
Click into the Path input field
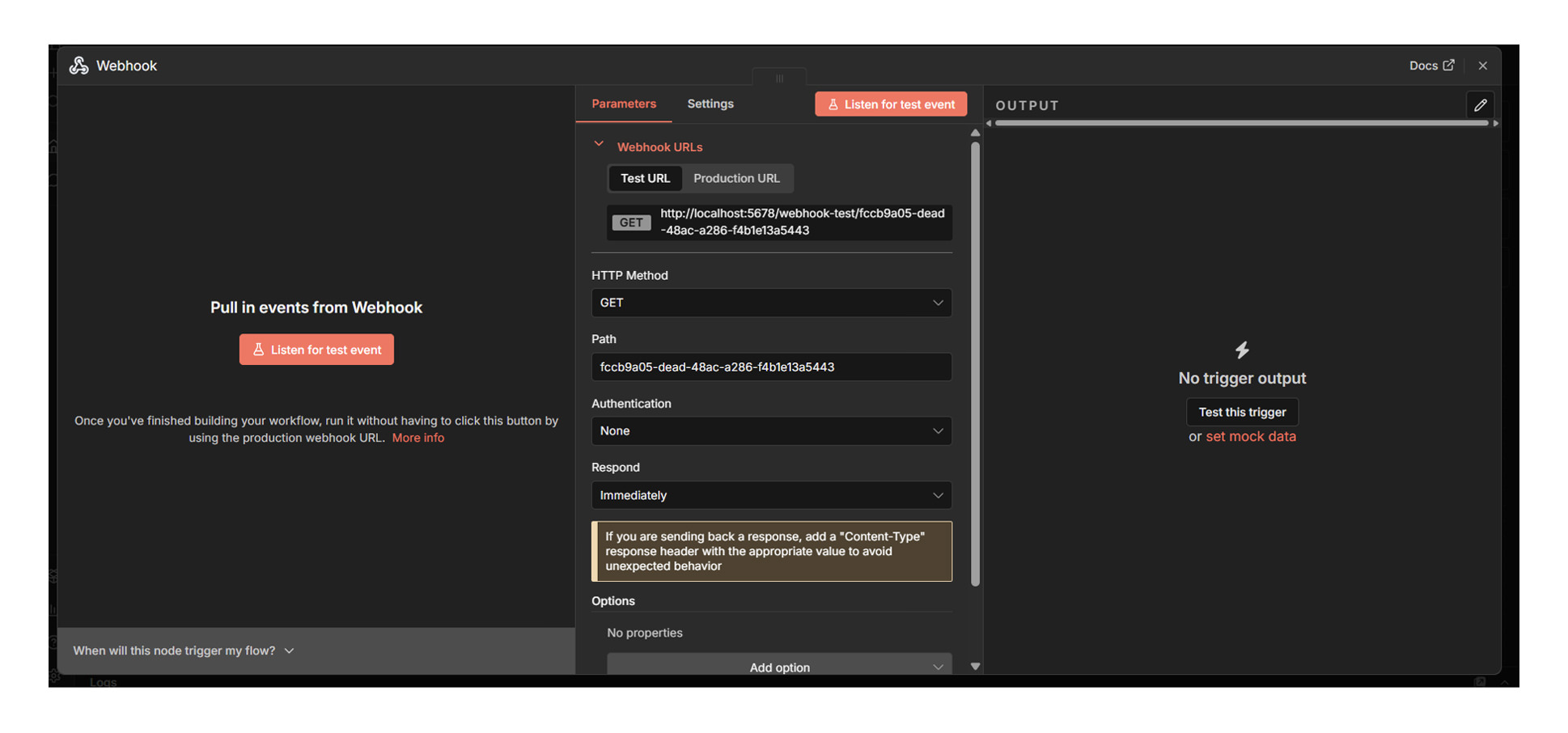771,367
